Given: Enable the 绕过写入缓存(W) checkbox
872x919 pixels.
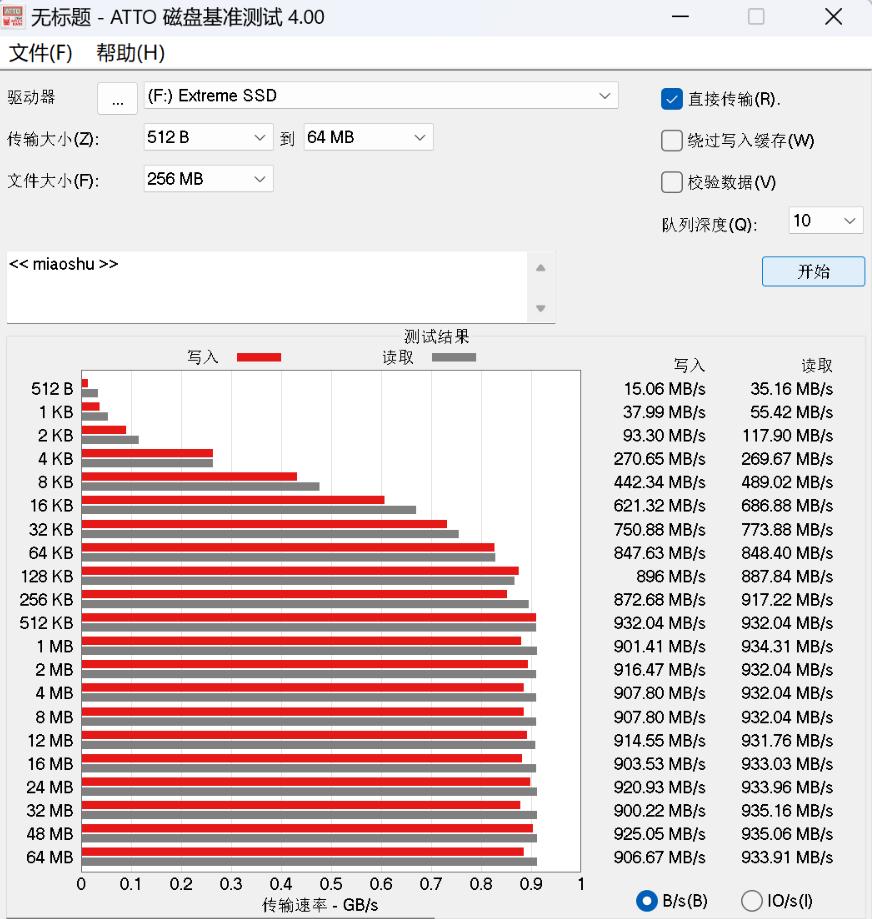Looking at the screenshot, I should 671,140.
